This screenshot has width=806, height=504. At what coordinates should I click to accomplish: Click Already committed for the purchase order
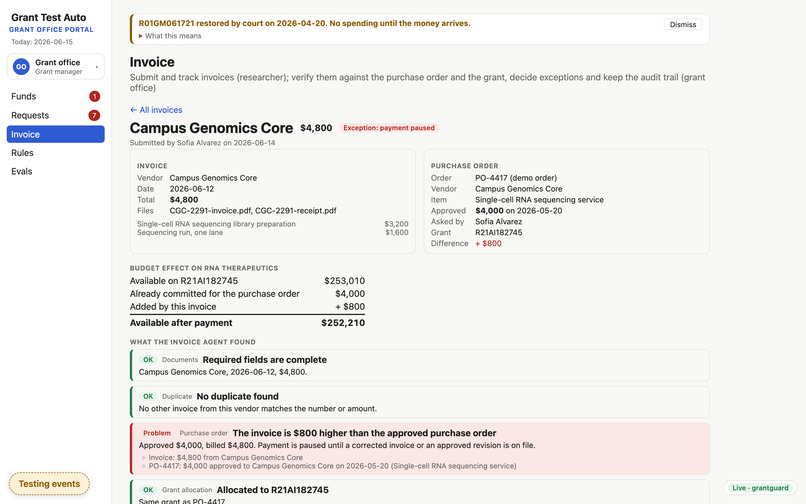(214, 294)
